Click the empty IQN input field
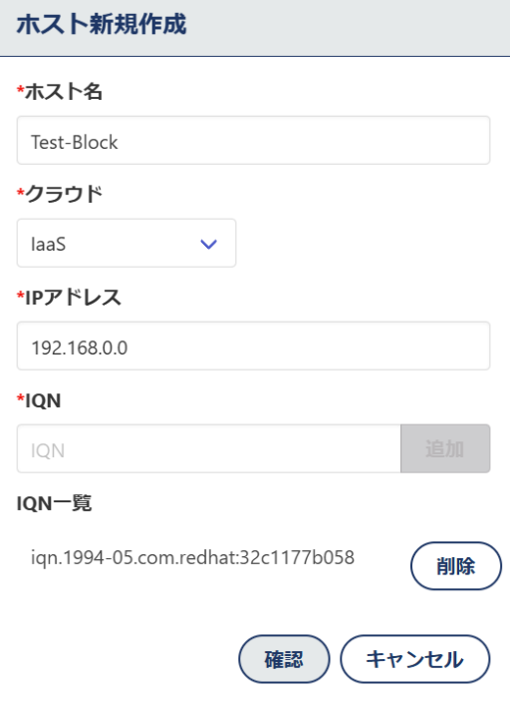Image resolution: width=510 pixels, height=708 pixels. tap(209, 449)
